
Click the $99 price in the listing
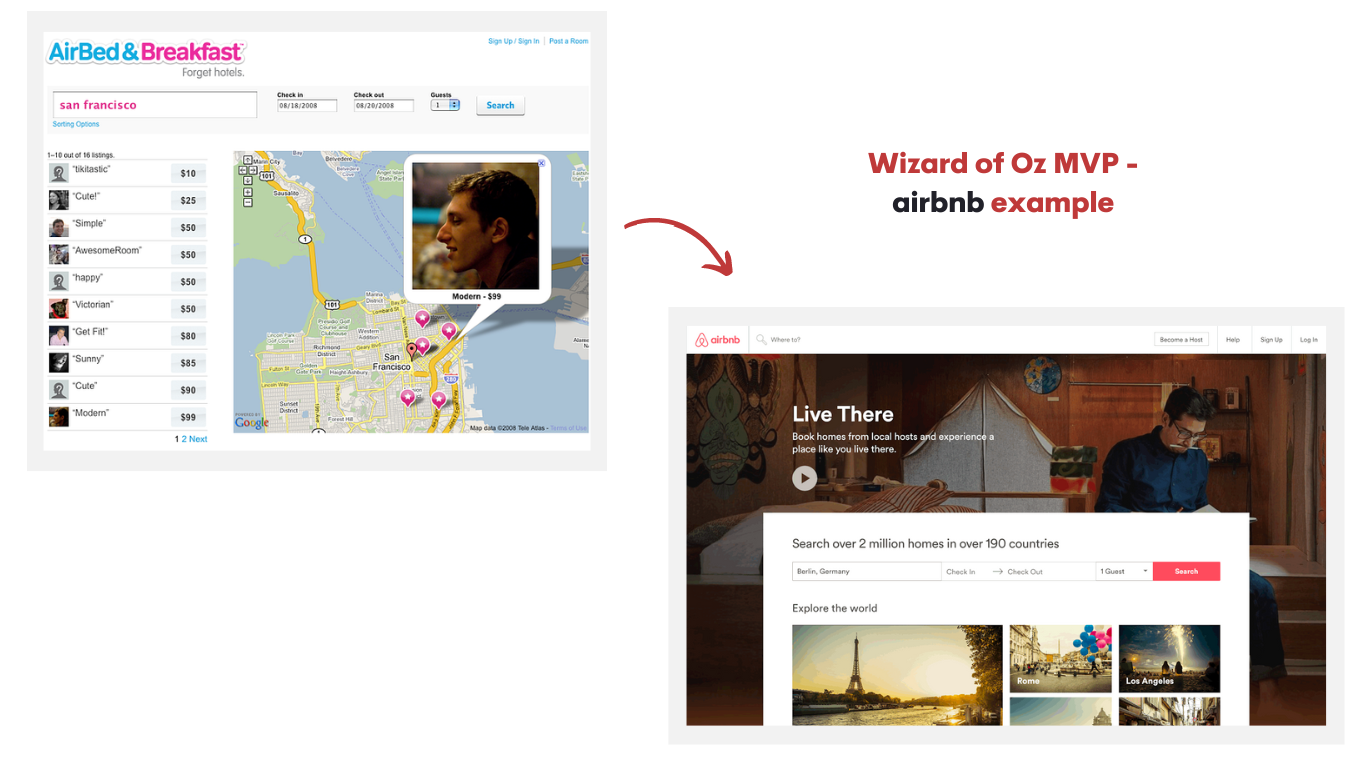(x=188, y=417)
